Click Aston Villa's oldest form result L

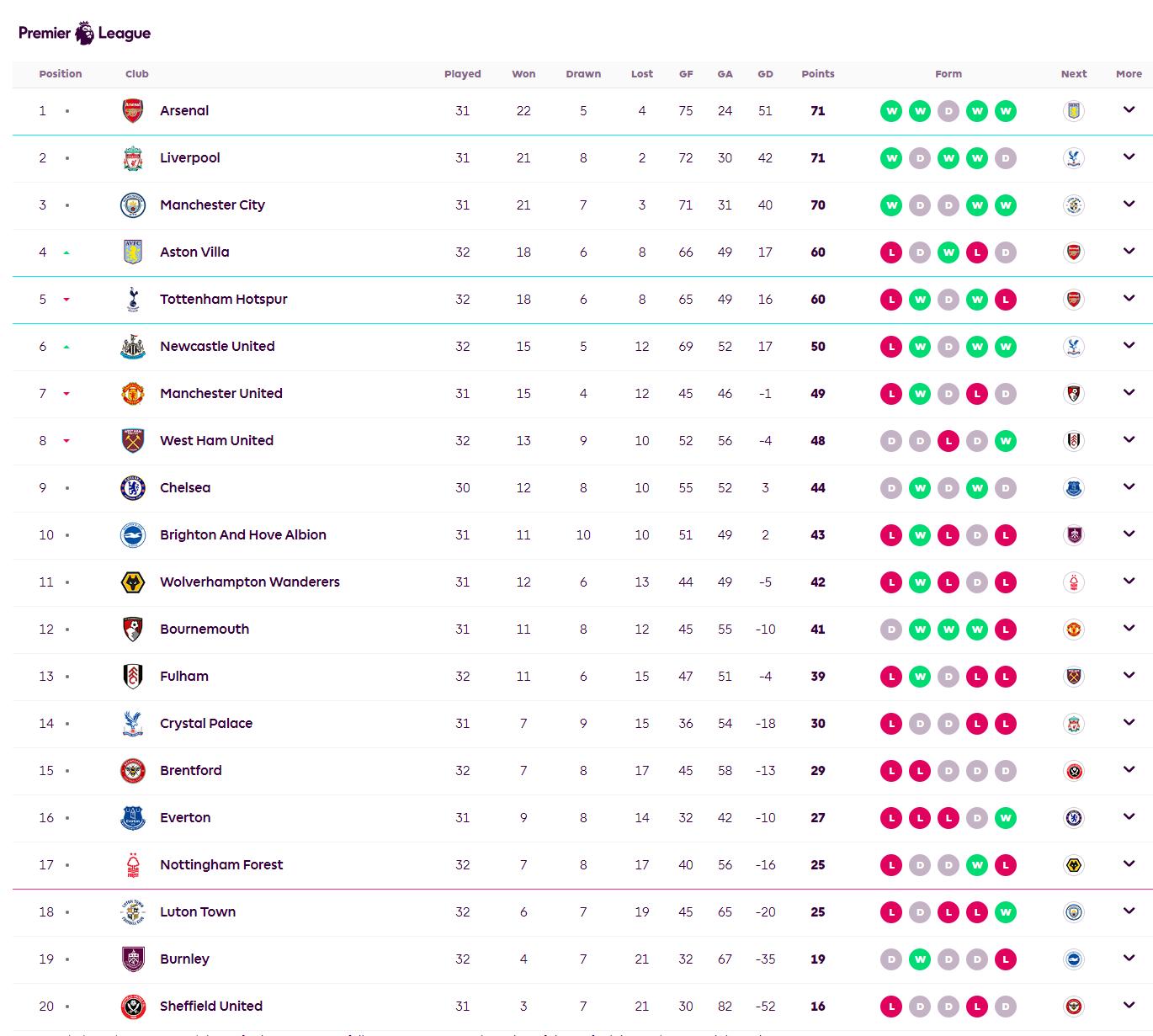click(x=891, y=252)
